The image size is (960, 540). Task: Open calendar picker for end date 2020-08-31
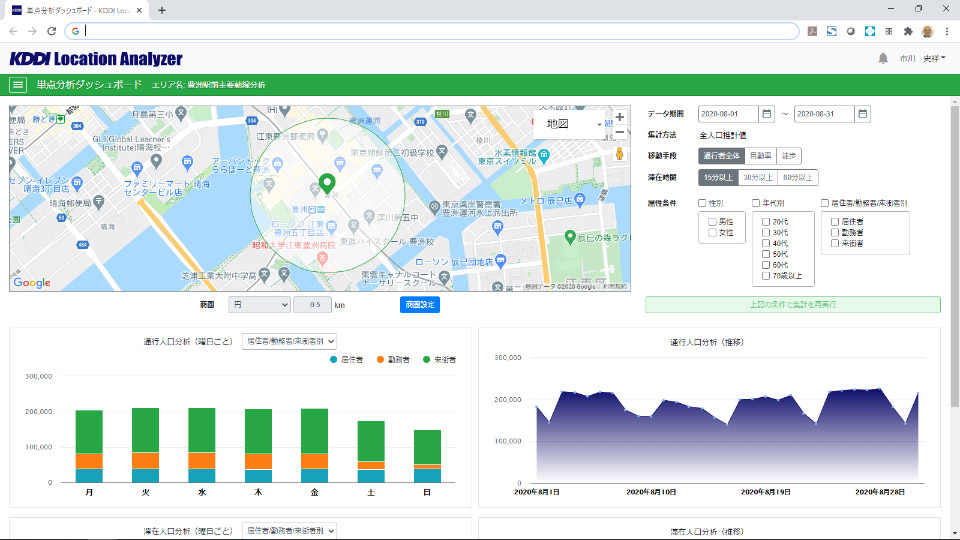pos(863,114)
